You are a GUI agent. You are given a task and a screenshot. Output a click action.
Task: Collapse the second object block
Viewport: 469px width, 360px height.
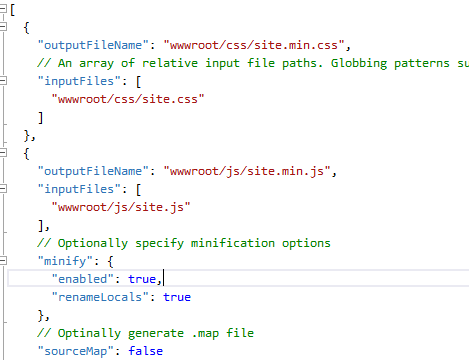point(3,152)
